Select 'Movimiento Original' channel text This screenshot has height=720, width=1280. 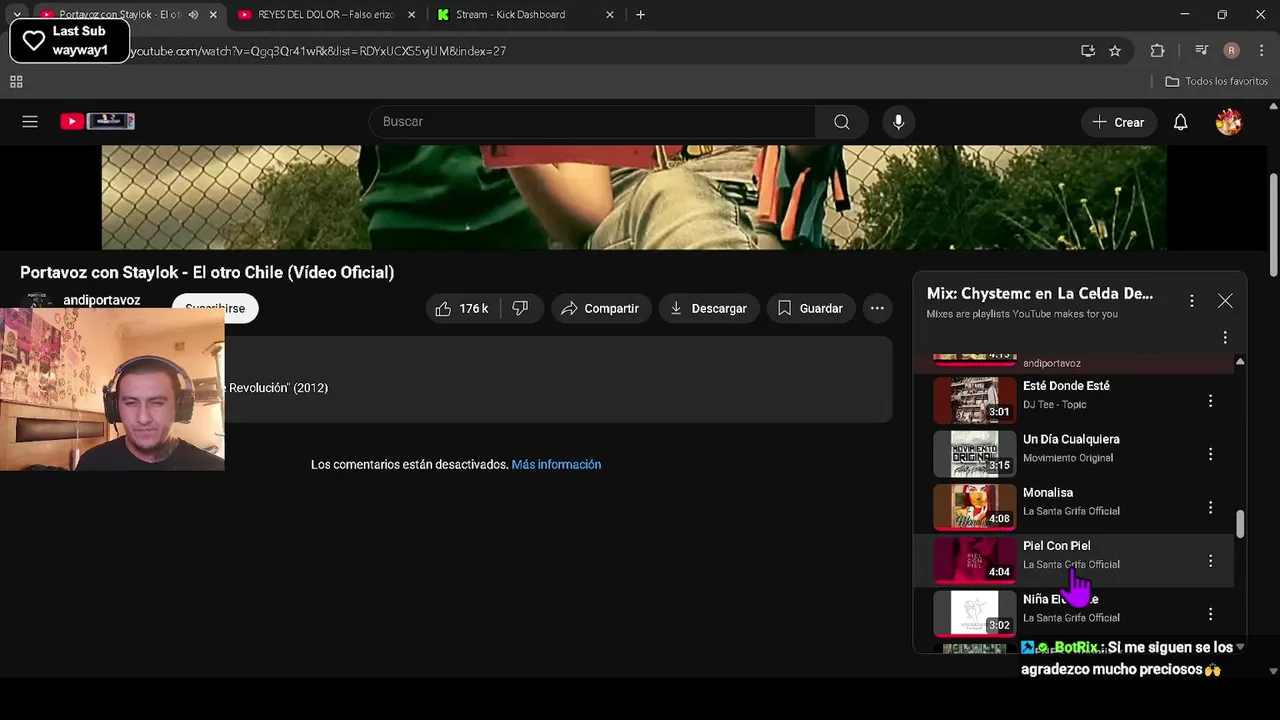(x=1068, y=458)
